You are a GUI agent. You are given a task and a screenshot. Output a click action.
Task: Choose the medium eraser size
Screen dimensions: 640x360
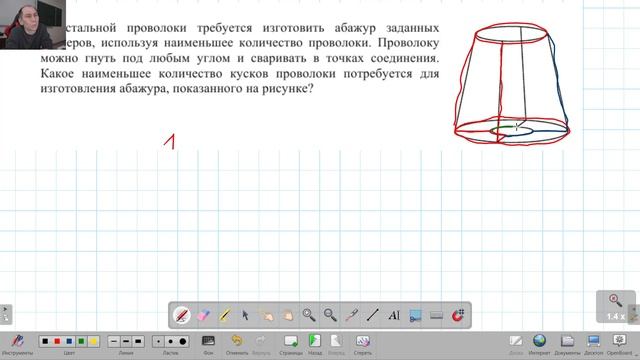coord(171,341)
